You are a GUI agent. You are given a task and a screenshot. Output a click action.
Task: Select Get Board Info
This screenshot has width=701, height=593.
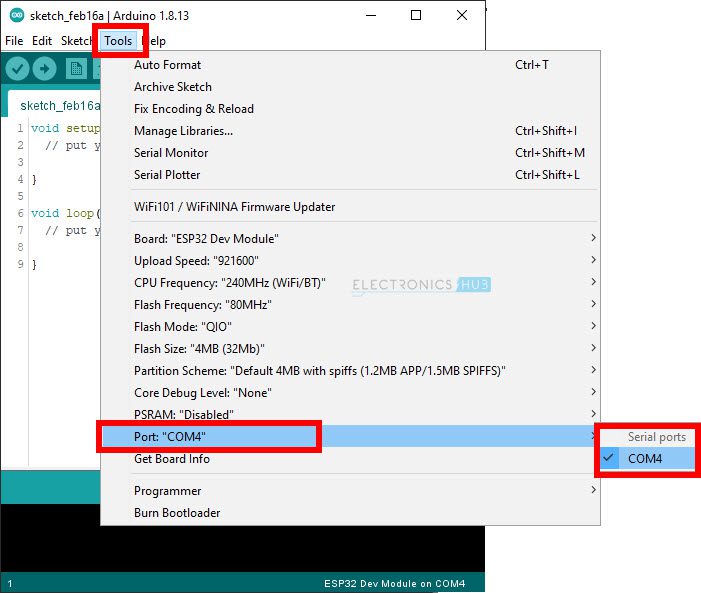[350, 458]
